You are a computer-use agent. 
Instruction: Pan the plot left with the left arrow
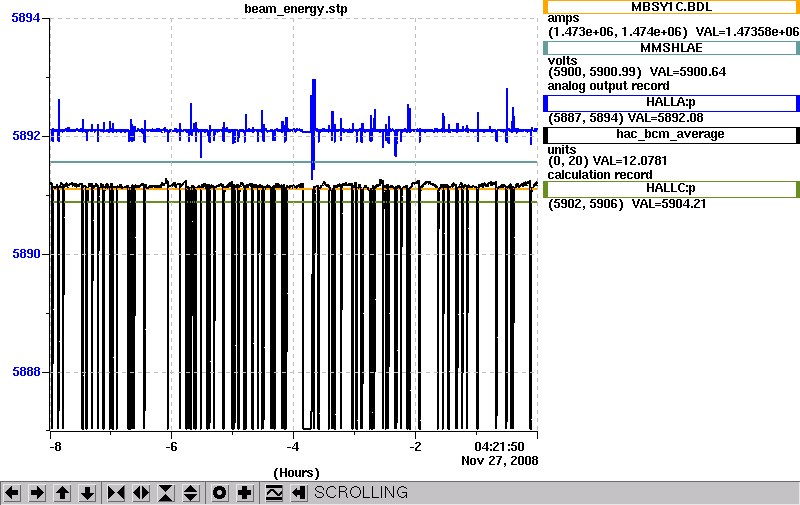coord(12,493)
